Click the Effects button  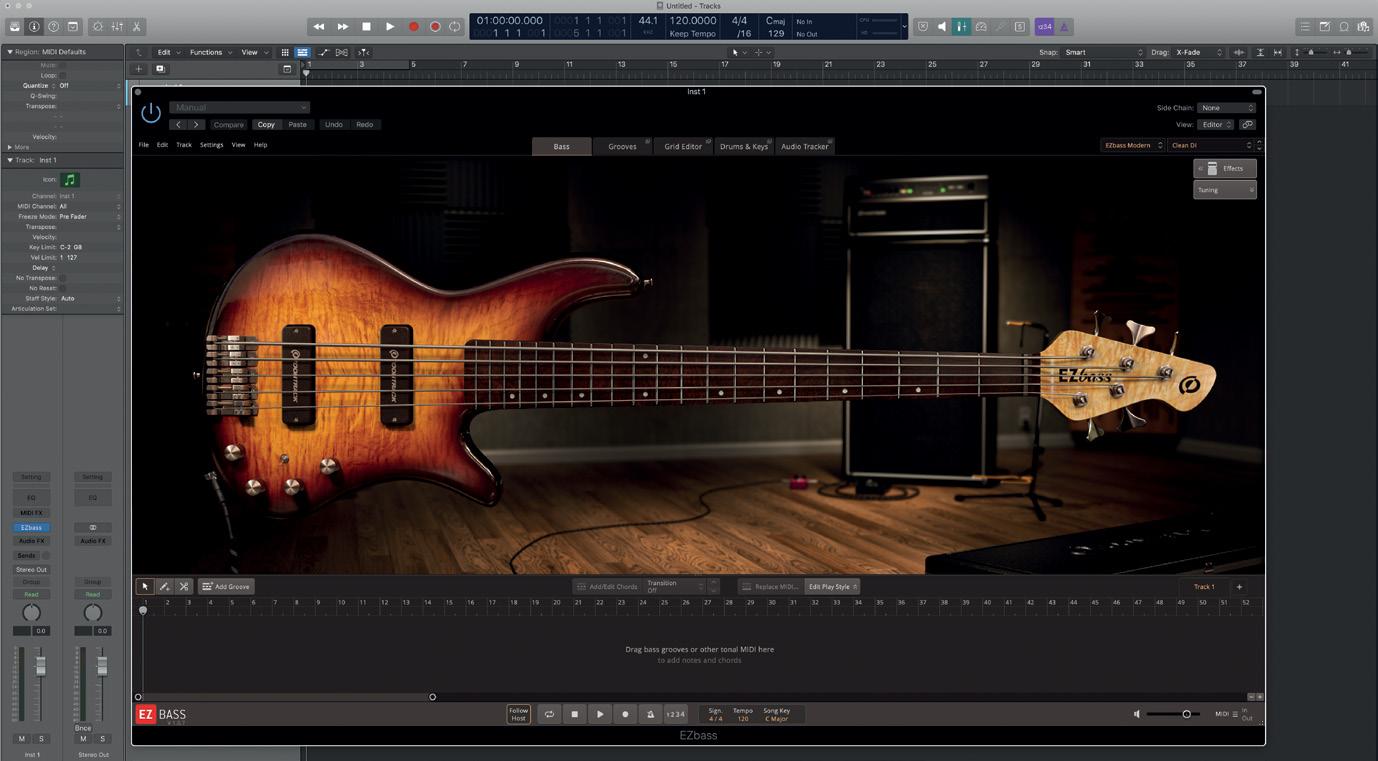pos(1225,169)
